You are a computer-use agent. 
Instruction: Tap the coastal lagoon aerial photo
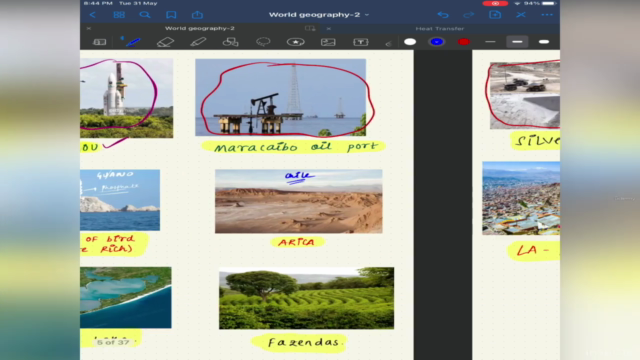[126, 298]
